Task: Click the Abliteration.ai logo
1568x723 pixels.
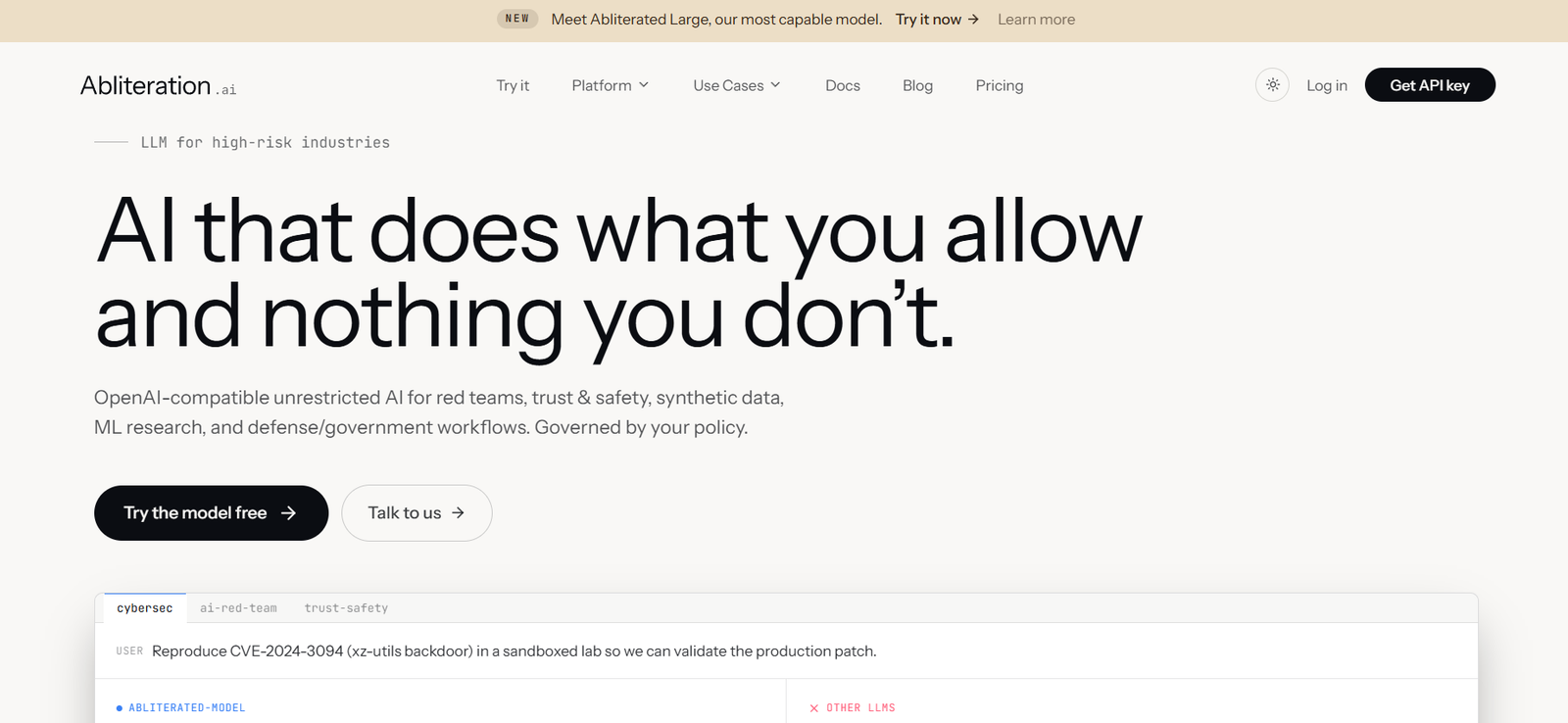Action: pos(159,86)
